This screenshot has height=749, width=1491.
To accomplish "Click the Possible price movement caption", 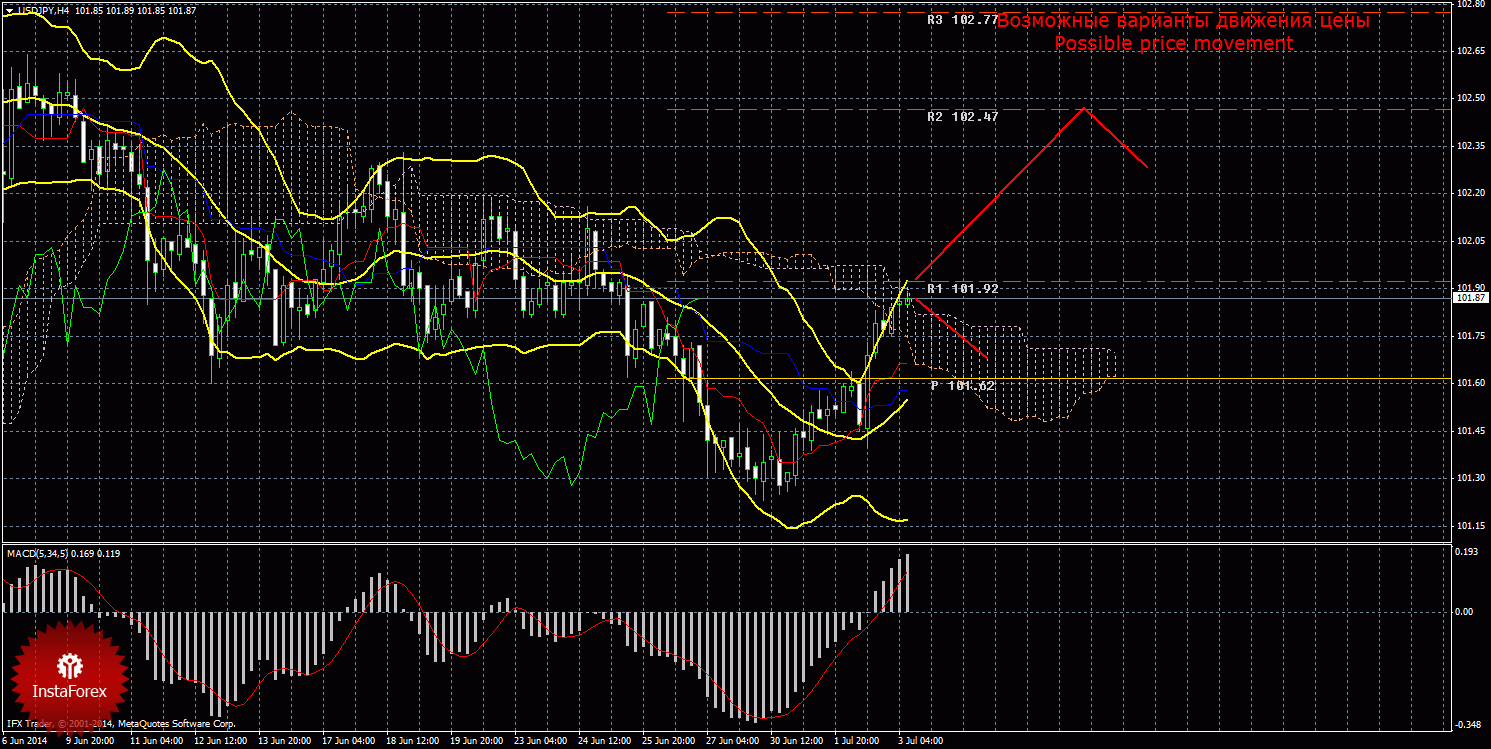I will (1174, 44).
